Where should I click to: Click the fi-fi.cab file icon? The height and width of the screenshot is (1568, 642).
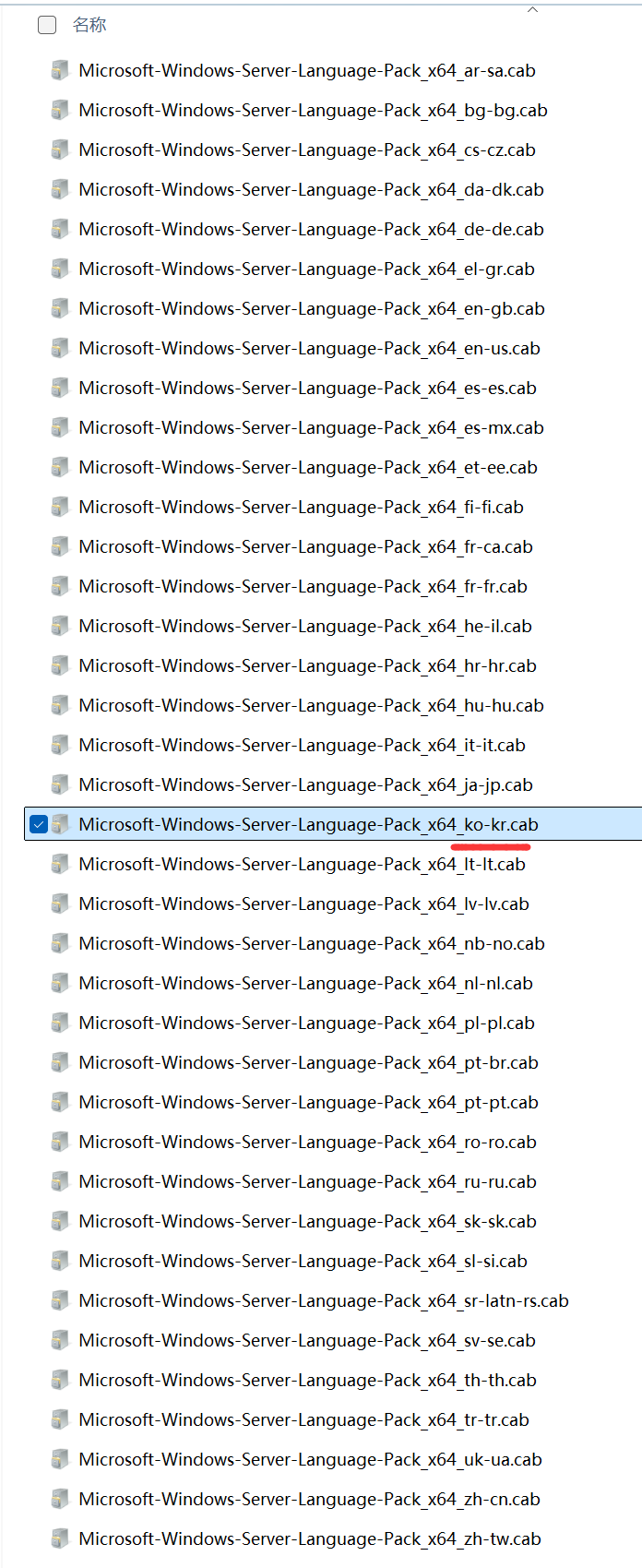click(x=60, y=508)
